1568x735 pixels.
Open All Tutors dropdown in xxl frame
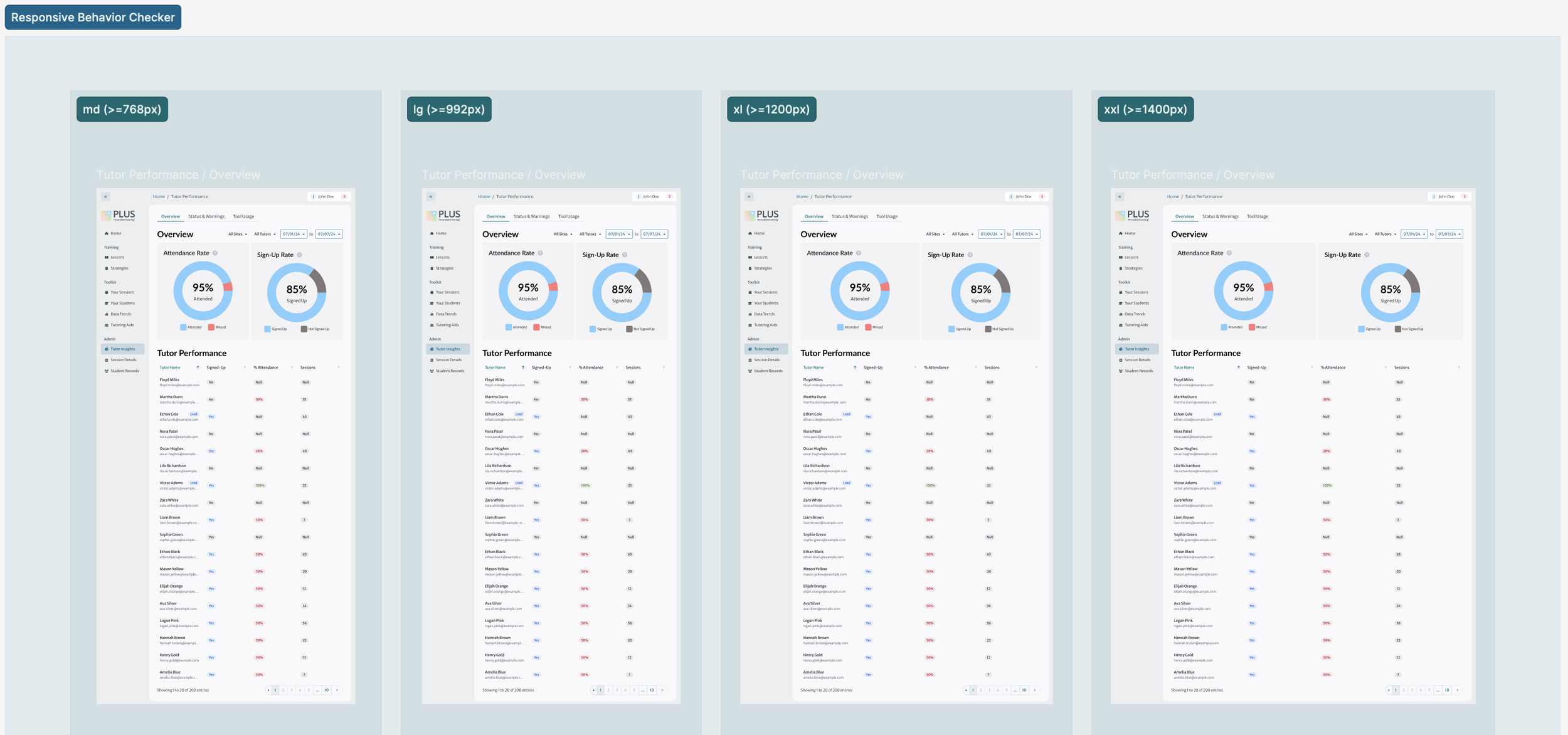pos(1385,234)
